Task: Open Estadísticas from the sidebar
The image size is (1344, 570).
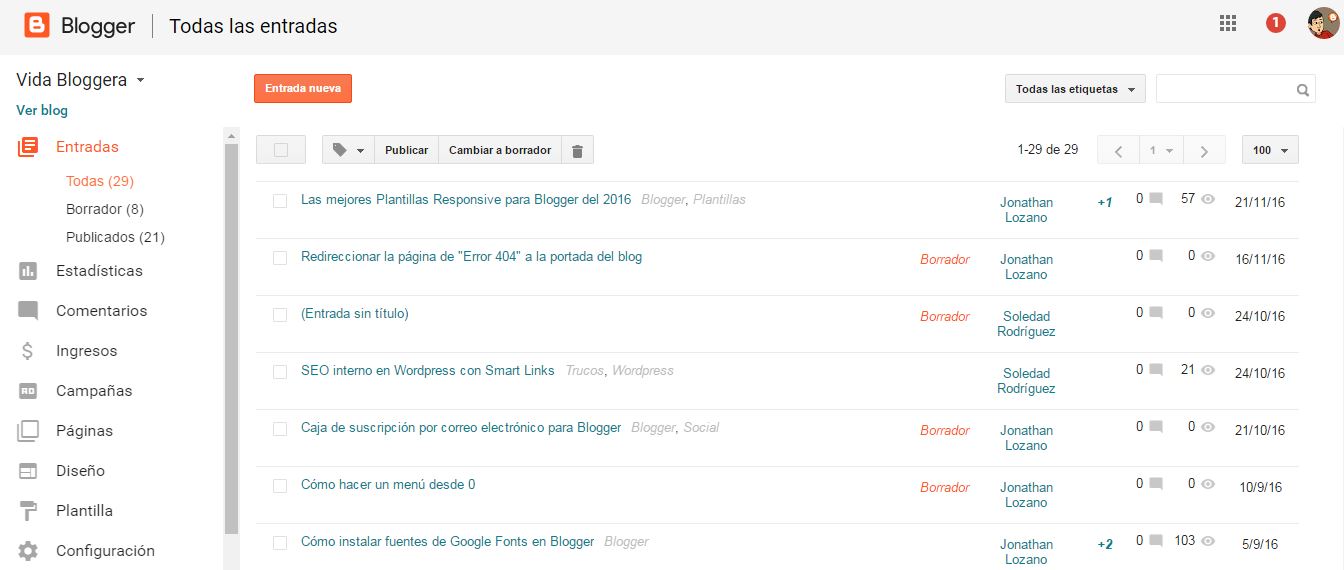Action: [98, 271]
